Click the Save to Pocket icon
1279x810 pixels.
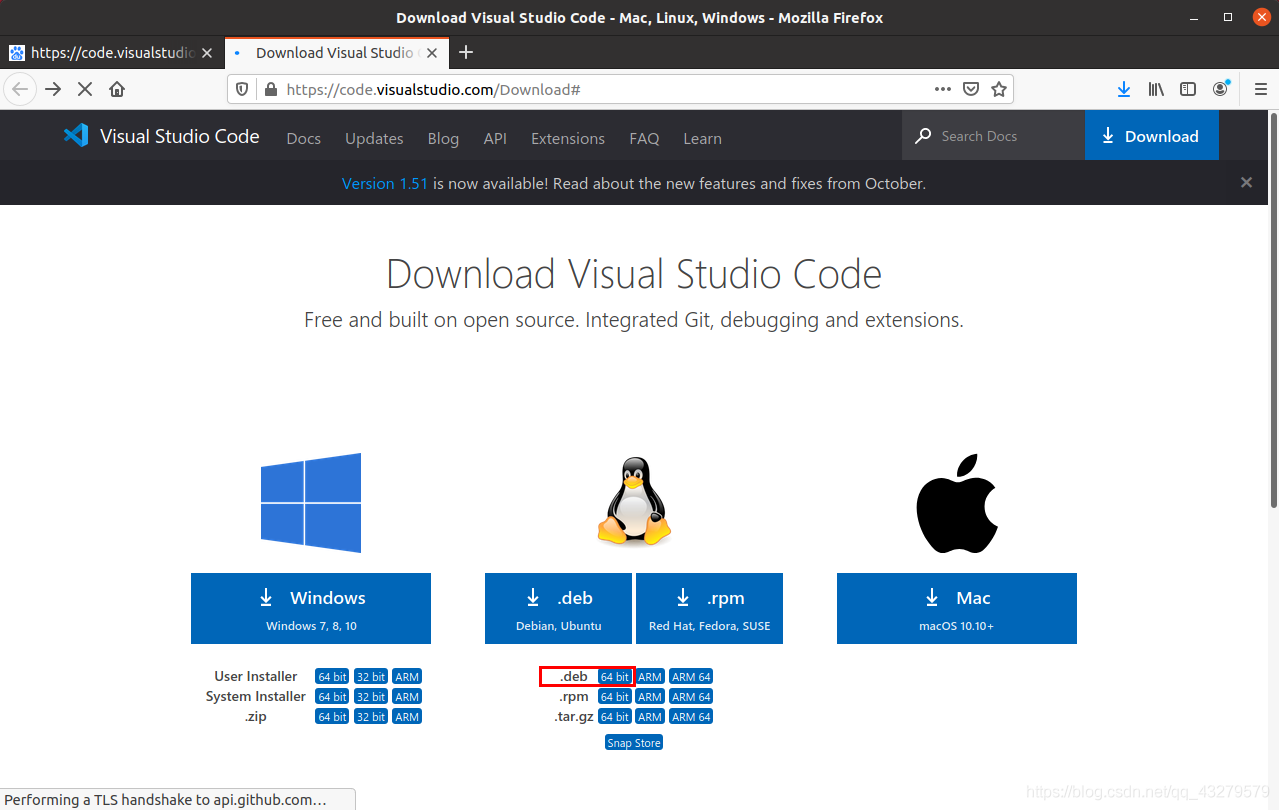pos(970,89)
